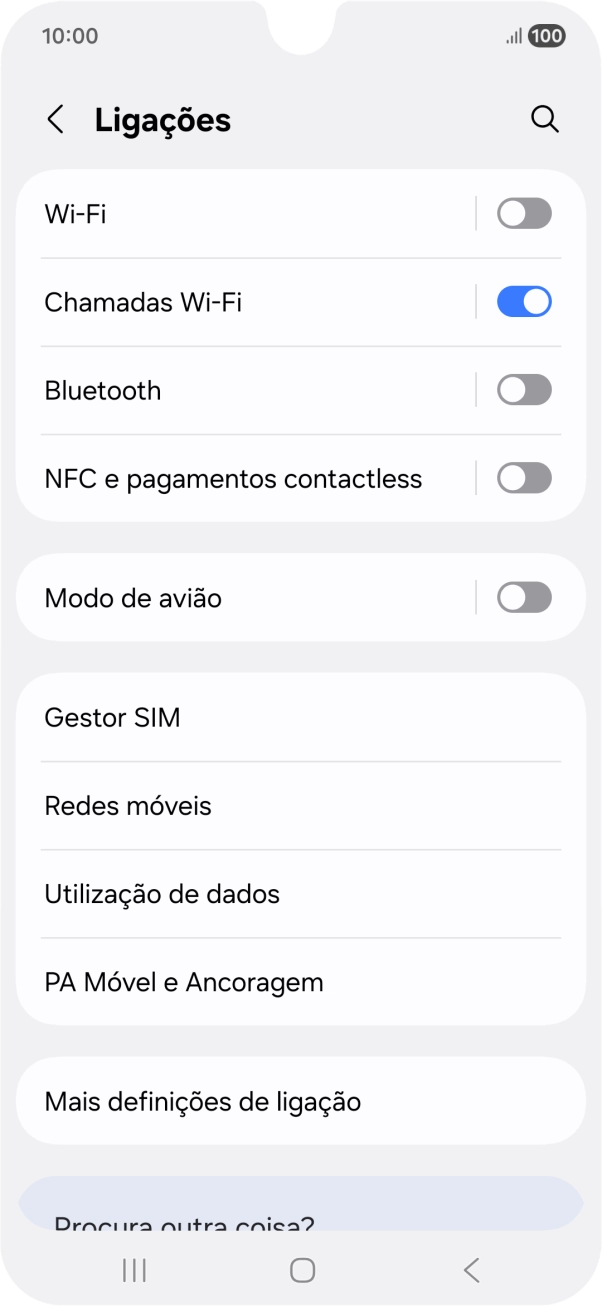
Task: Turn on Bluetooth
Action: pyautogui.click(x=523, y=389)
